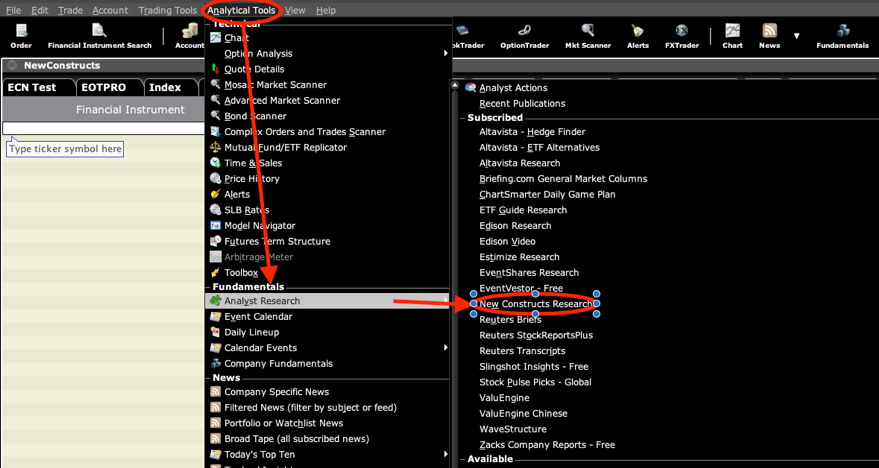Click the Order toolbar icon
879x468 pixels.
click(x=21, y=37)
